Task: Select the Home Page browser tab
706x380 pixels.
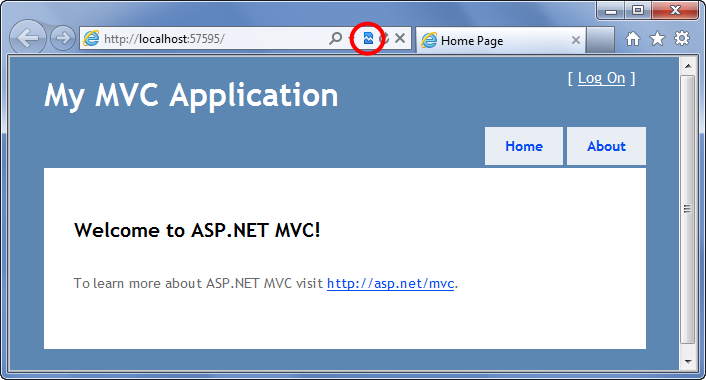Action: click(501, 41)
